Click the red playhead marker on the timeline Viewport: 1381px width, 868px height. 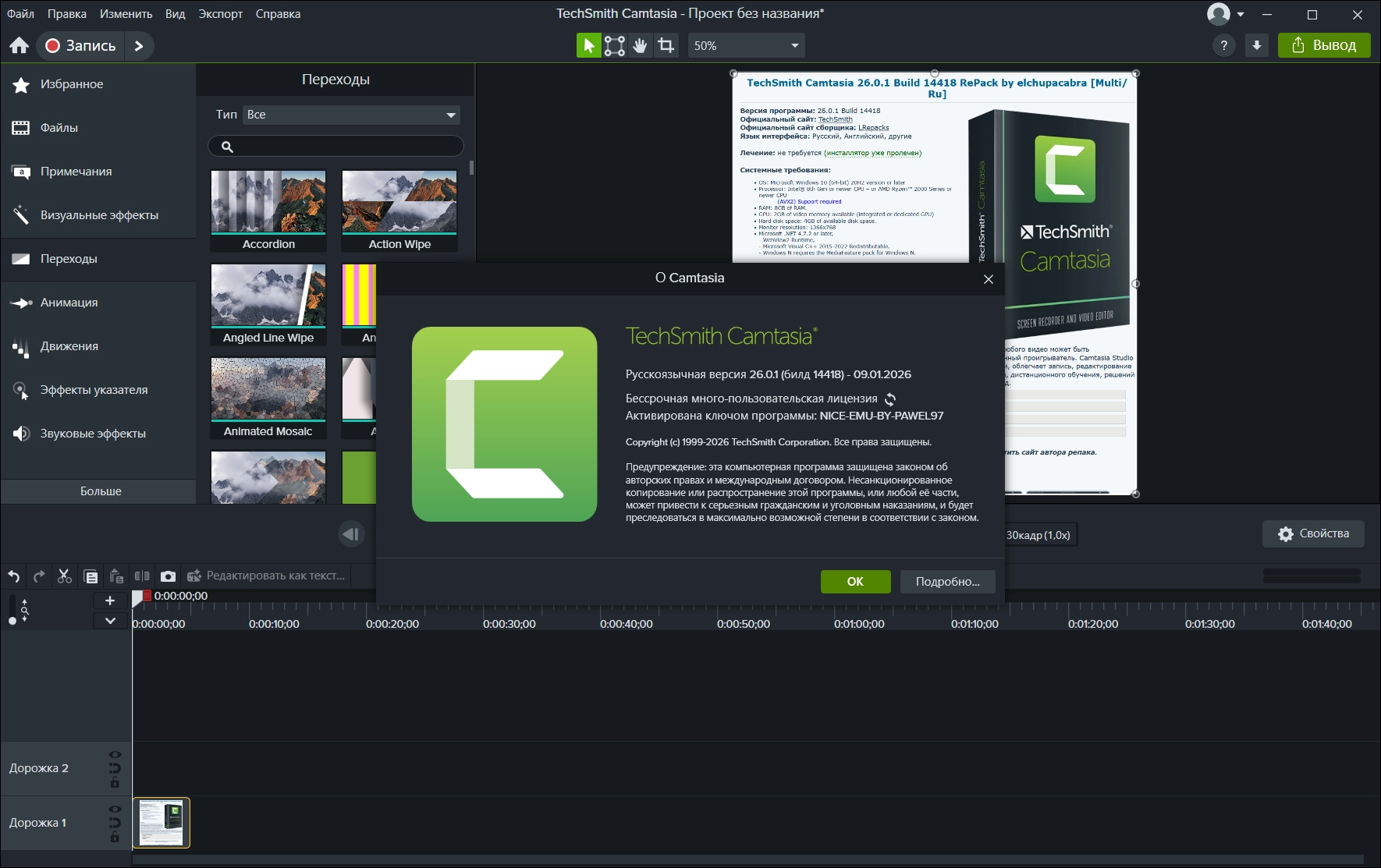pyautogui.click(x=146, y=597)
